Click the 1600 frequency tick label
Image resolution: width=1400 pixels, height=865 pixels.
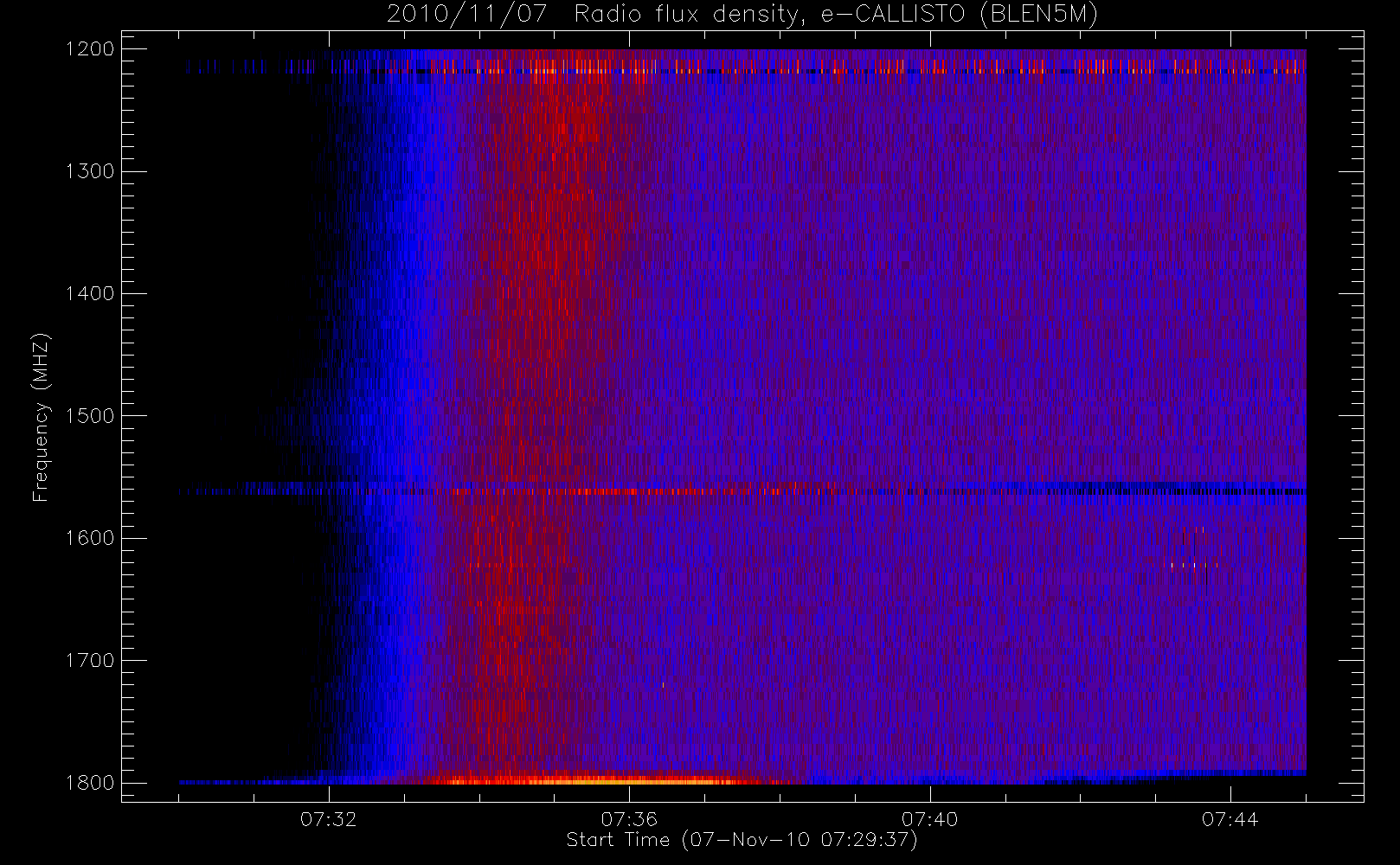(x=90, y=538)
